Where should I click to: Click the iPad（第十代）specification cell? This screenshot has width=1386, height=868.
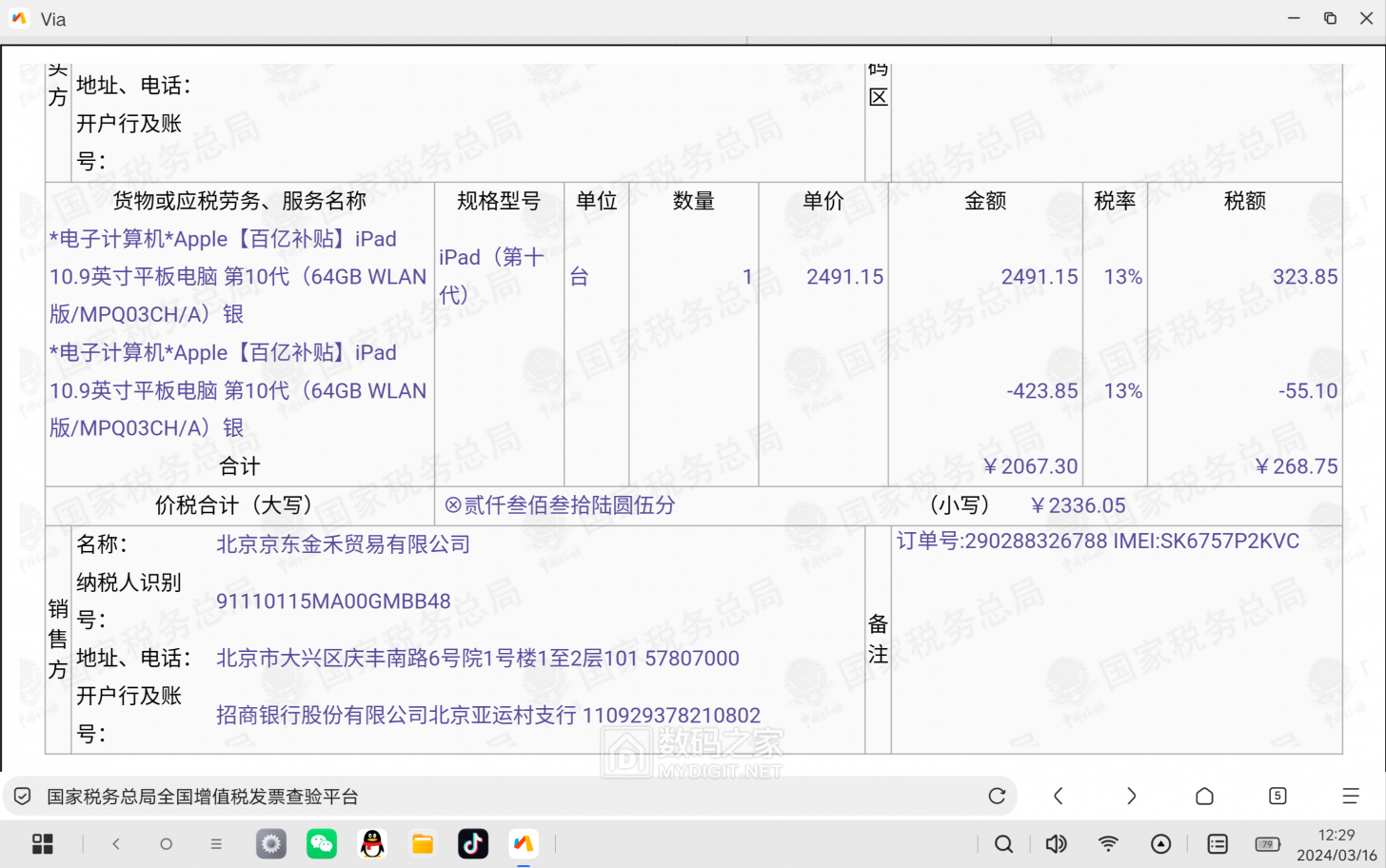pos(492,276)
